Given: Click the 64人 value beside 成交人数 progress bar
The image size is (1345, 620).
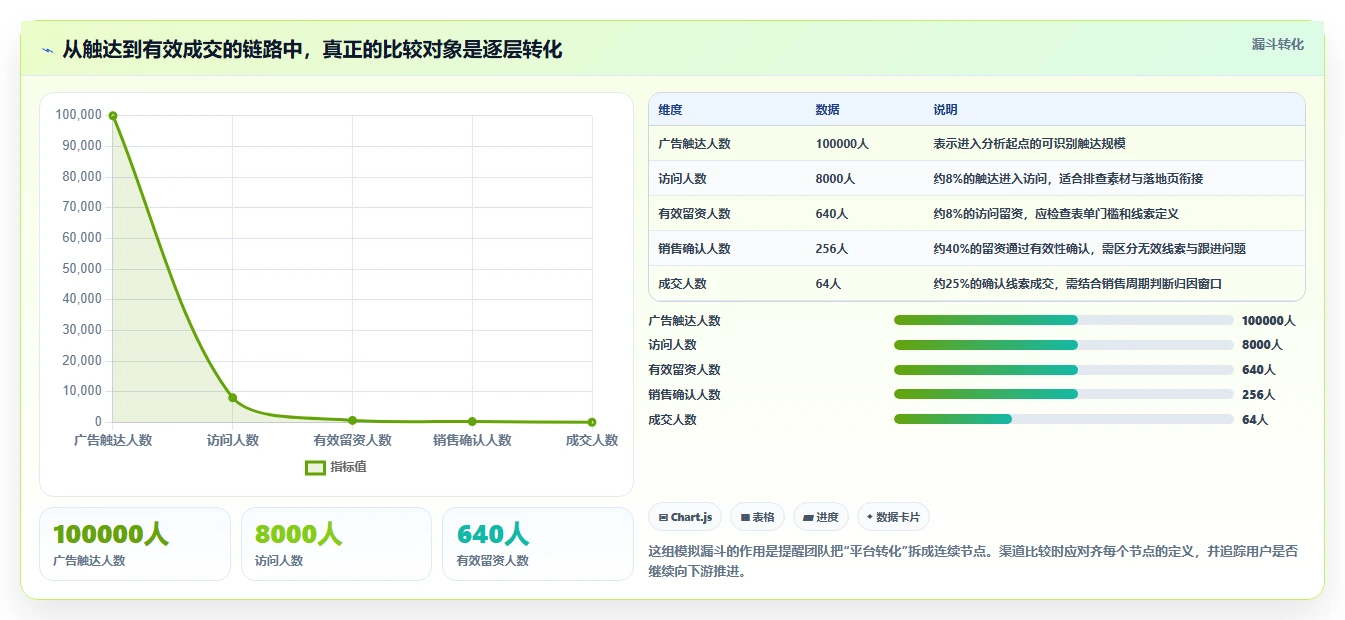Looking at the screenshot, I should [1255, 420].
